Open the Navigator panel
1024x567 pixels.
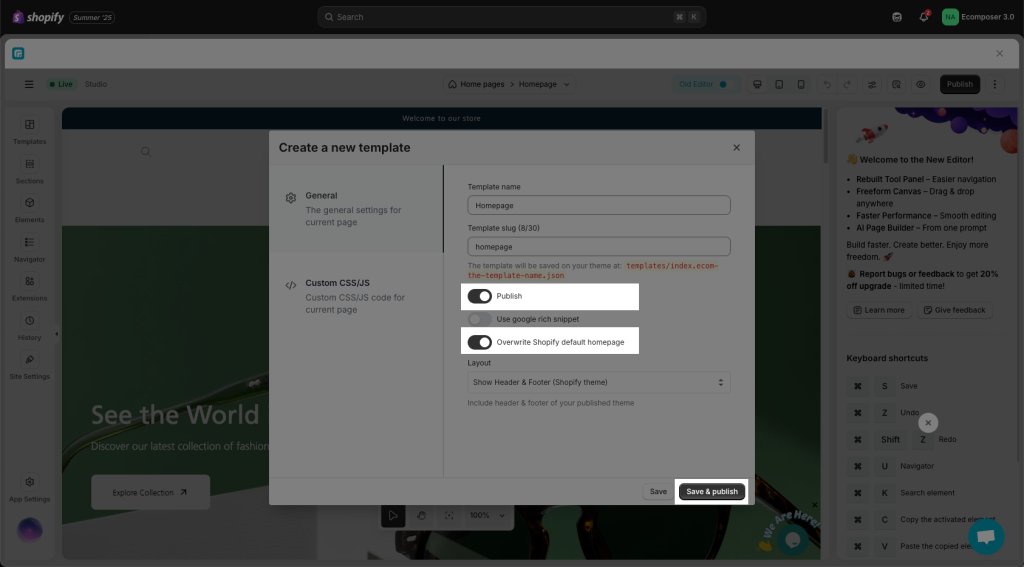coord(29,249)
